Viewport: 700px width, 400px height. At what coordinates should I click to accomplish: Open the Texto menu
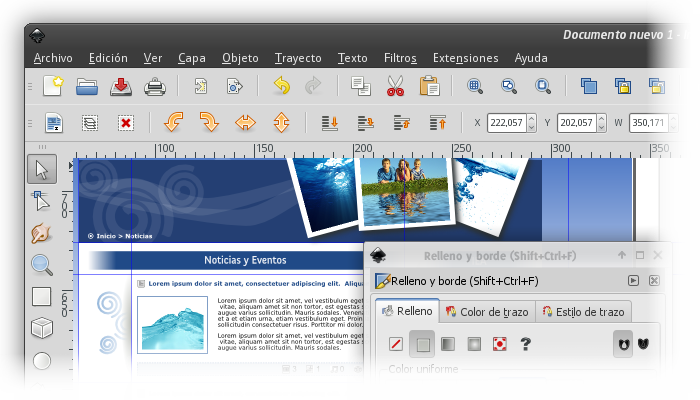(352, 58)
